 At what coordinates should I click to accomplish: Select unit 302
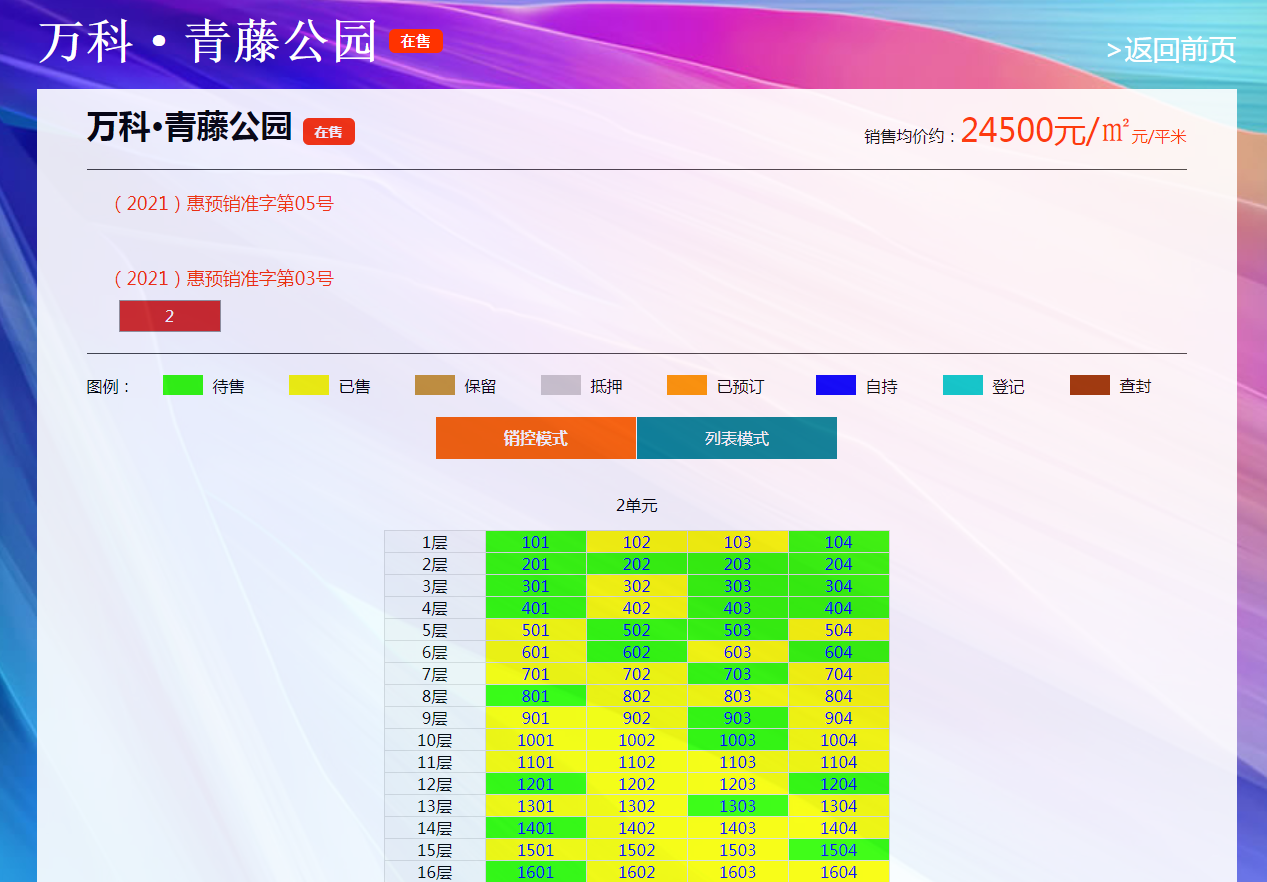click(637, 586)
